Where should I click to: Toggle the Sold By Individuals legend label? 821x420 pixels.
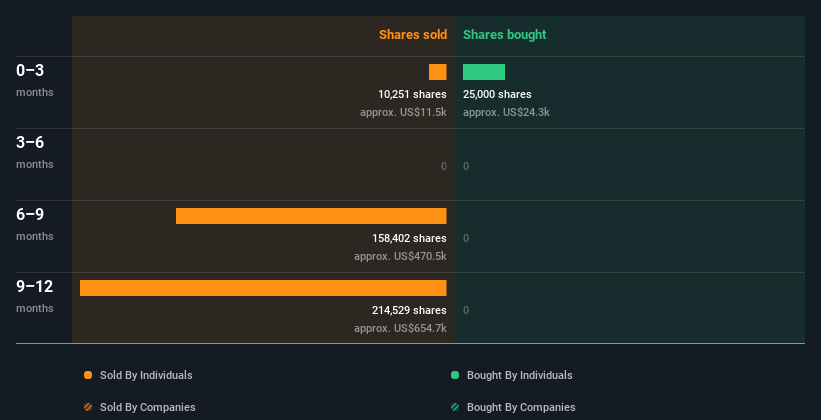[x=146, y=375]
